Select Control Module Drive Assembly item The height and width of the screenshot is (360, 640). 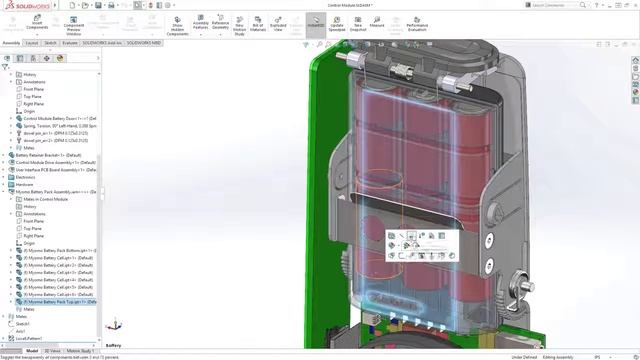pos(56,162)
